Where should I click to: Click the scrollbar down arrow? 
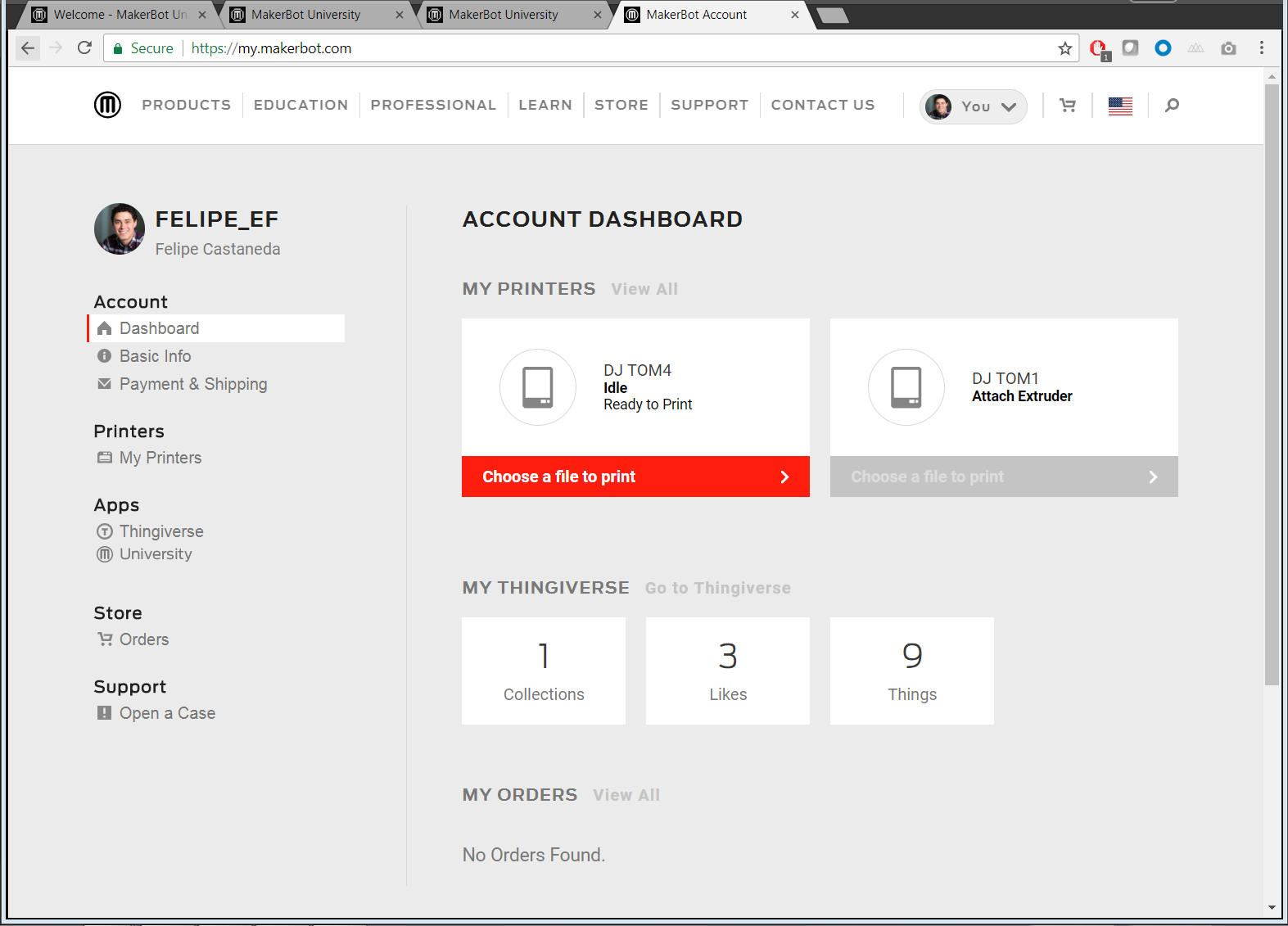pyautogui.click(x=1272, y=907)
